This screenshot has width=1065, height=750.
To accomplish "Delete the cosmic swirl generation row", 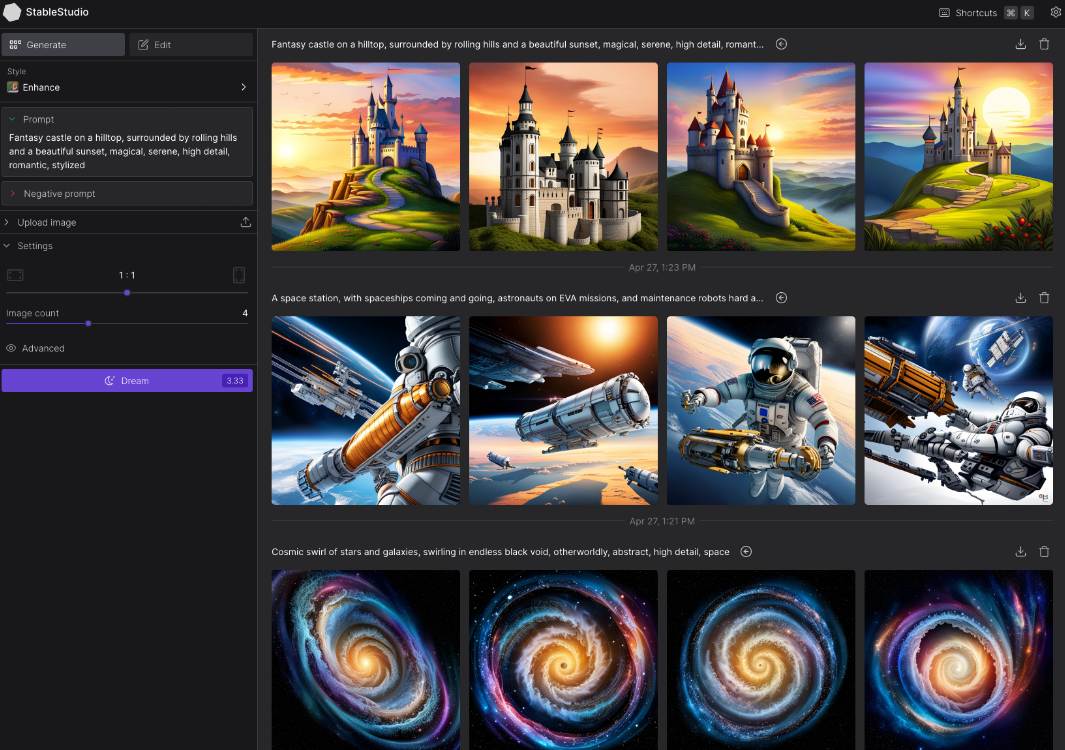I will click(1044, 552).
